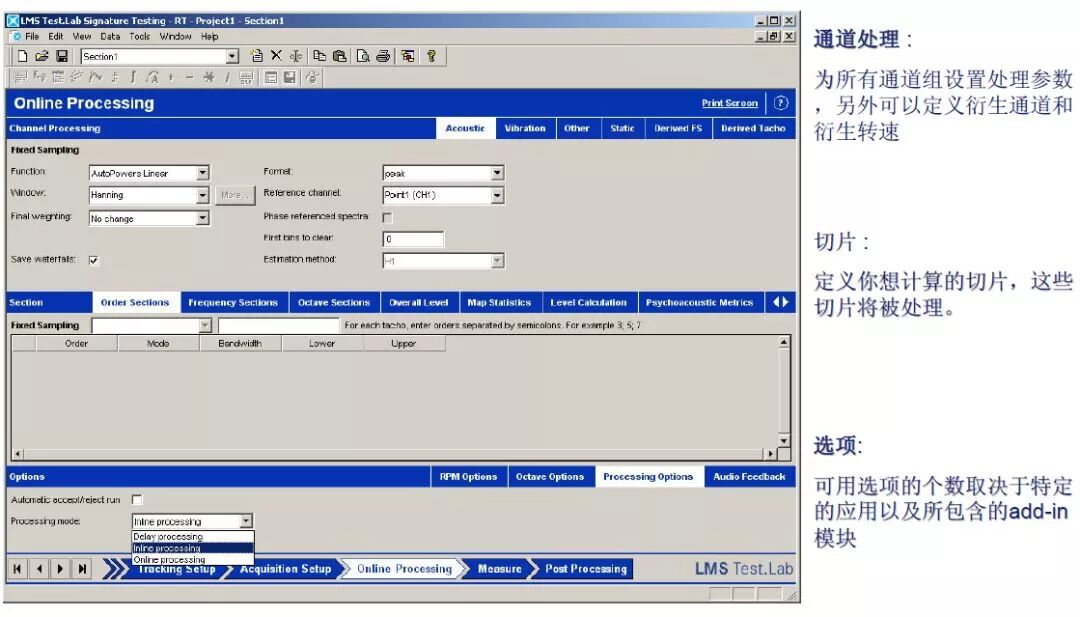
Task: Switch to the Vibration channel tab
Action: tap(525, 128)
